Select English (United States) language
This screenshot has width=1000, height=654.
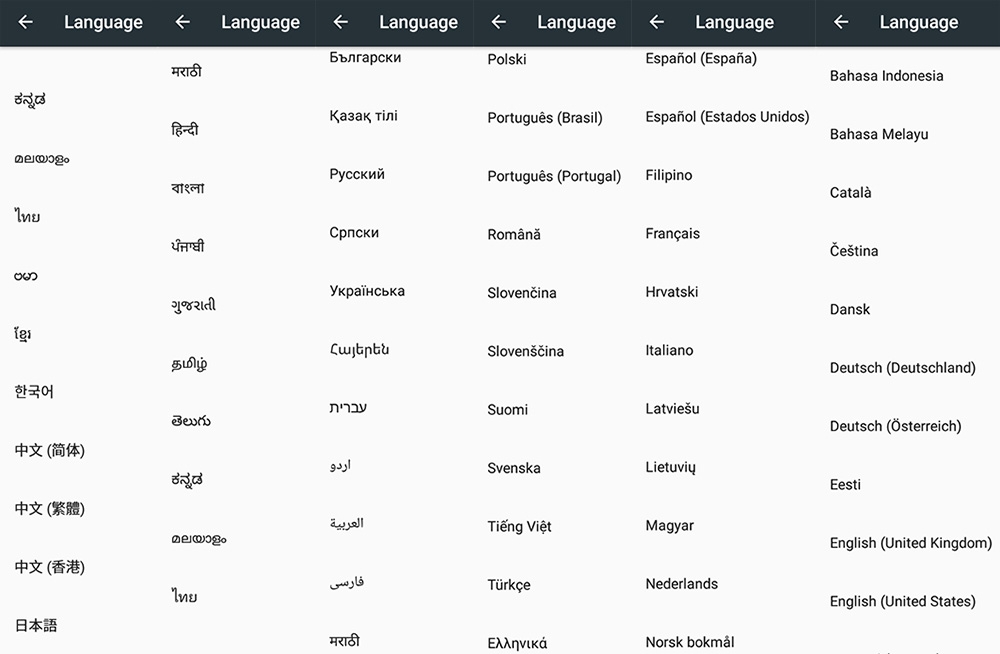point(902,601)
